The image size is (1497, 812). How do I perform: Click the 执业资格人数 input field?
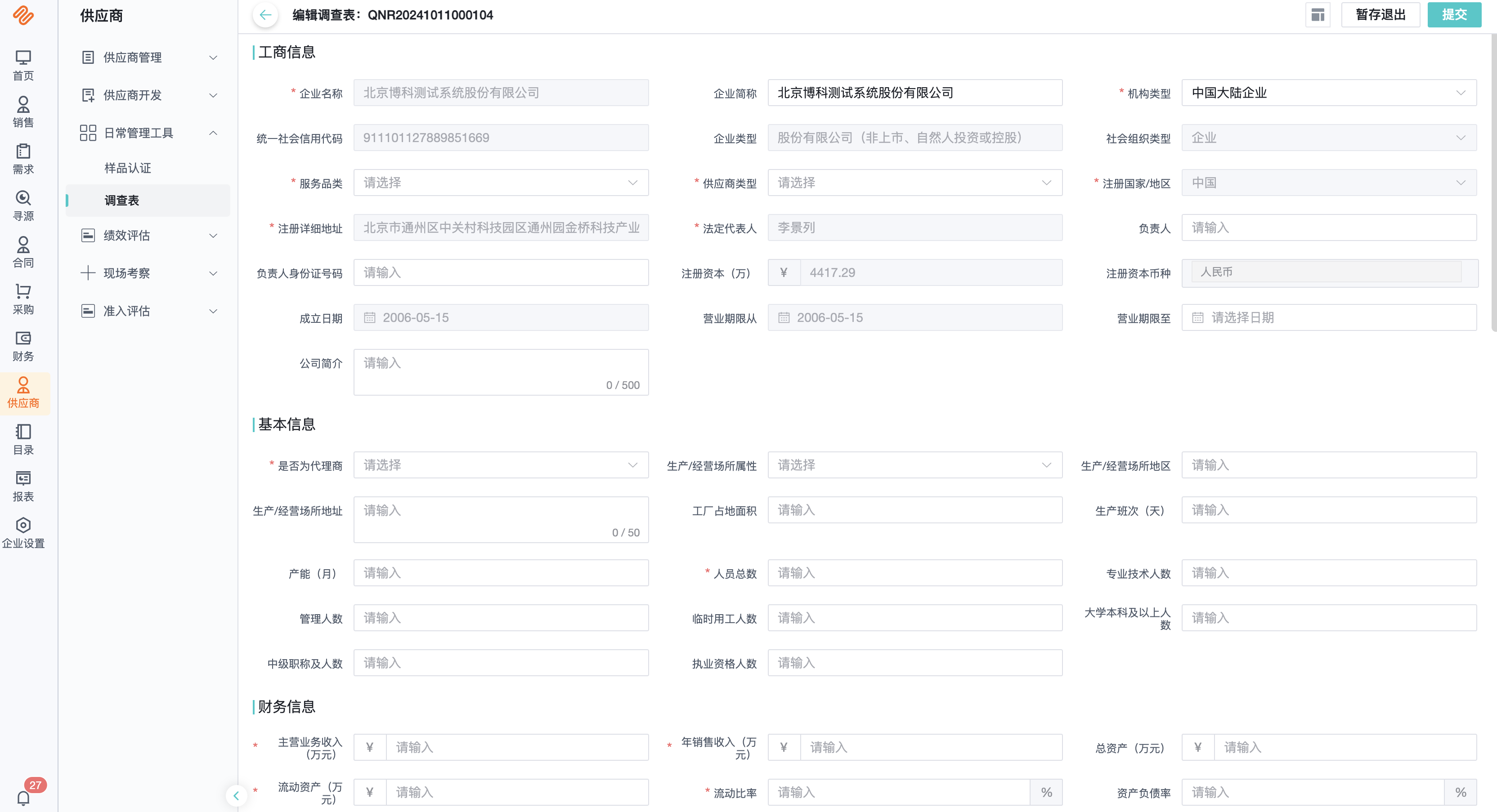[914, 663]
